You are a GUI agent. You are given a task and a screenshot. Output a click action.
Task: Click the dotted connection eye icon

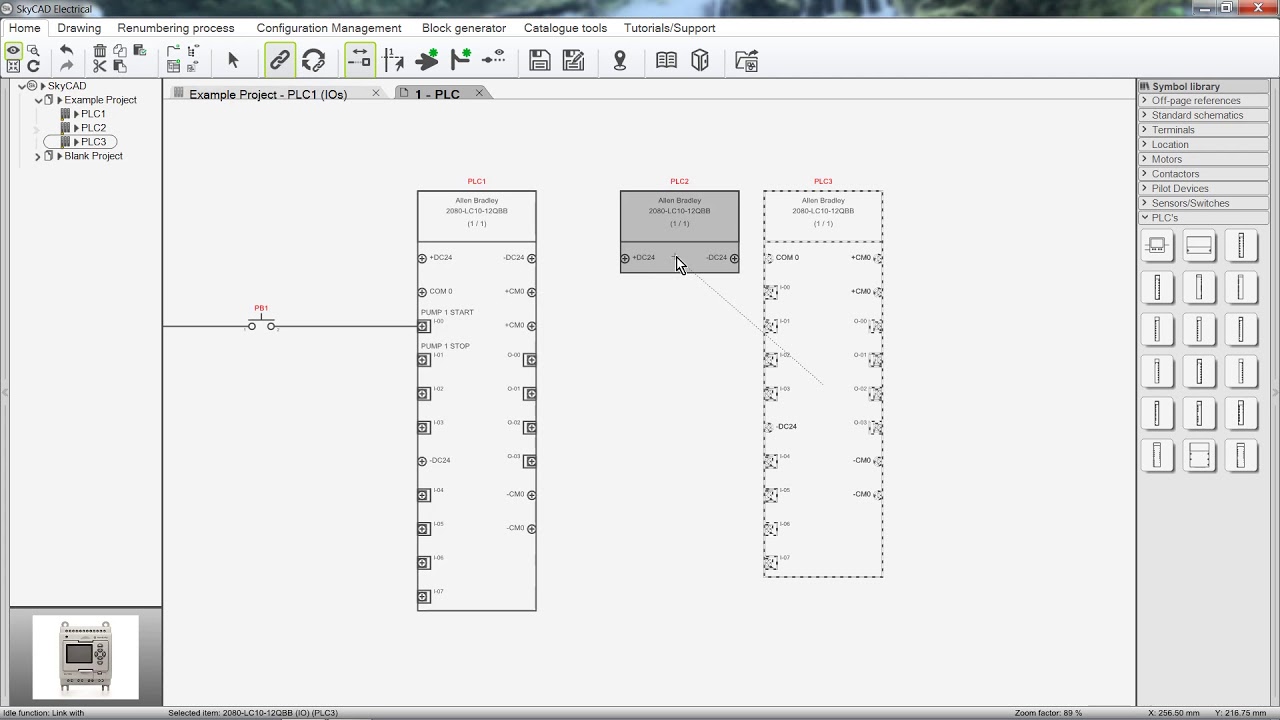[494, 58]
